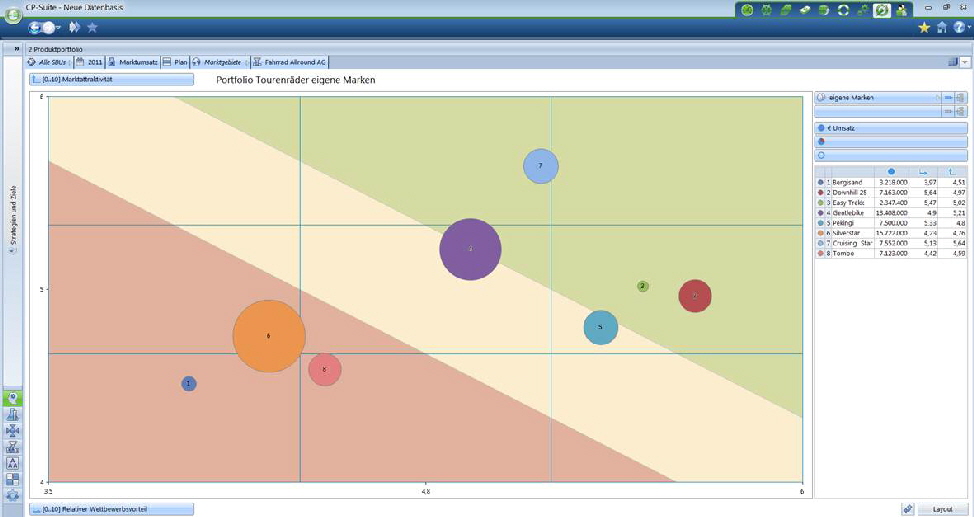Open the navigation history dropdown arrow
This screenshot has width=974, height=517.
pyautogui.click(x=58, y=28)
